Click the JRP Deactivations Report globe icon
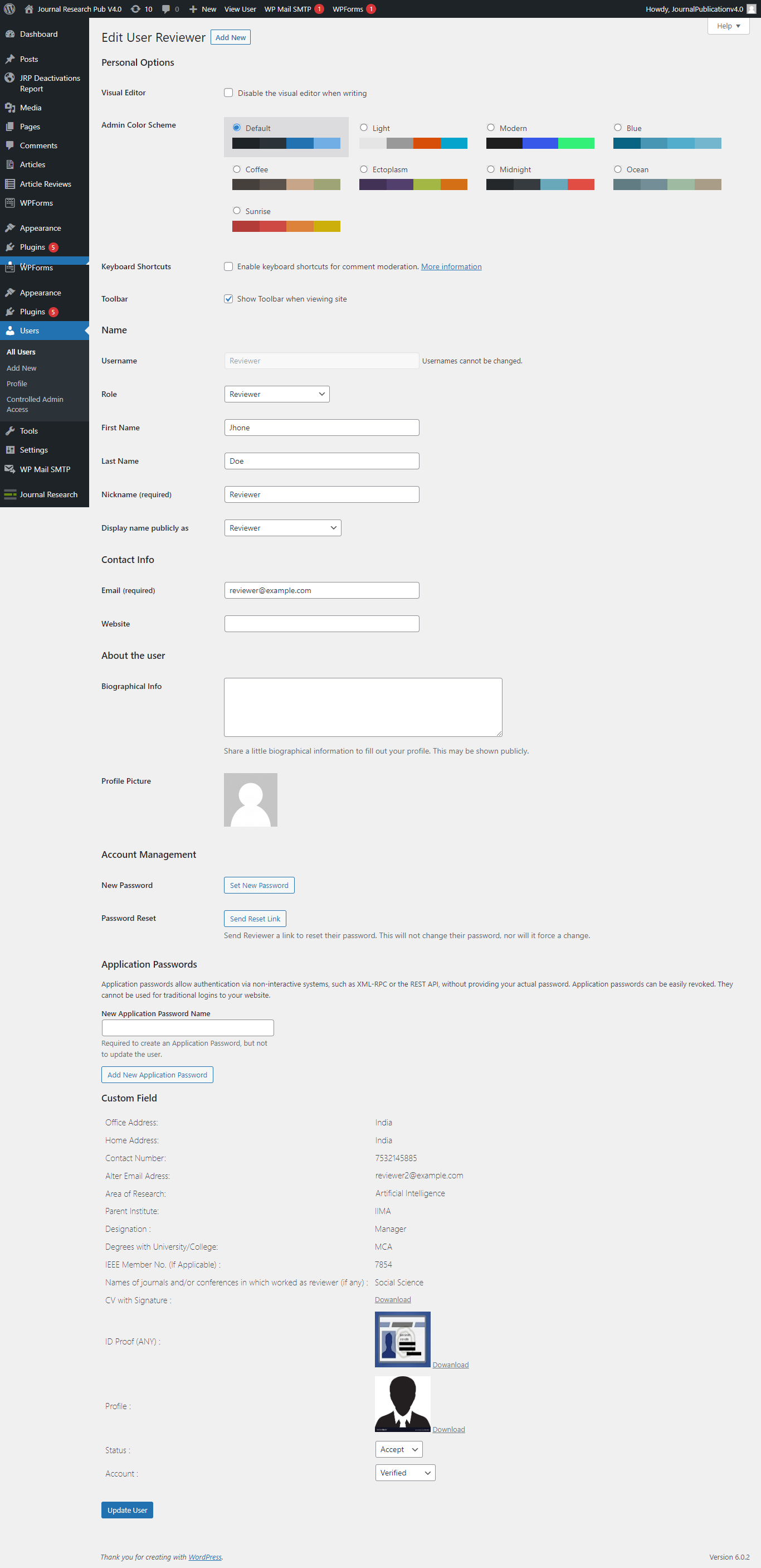The image size is (761, 1568). point(9,78)
